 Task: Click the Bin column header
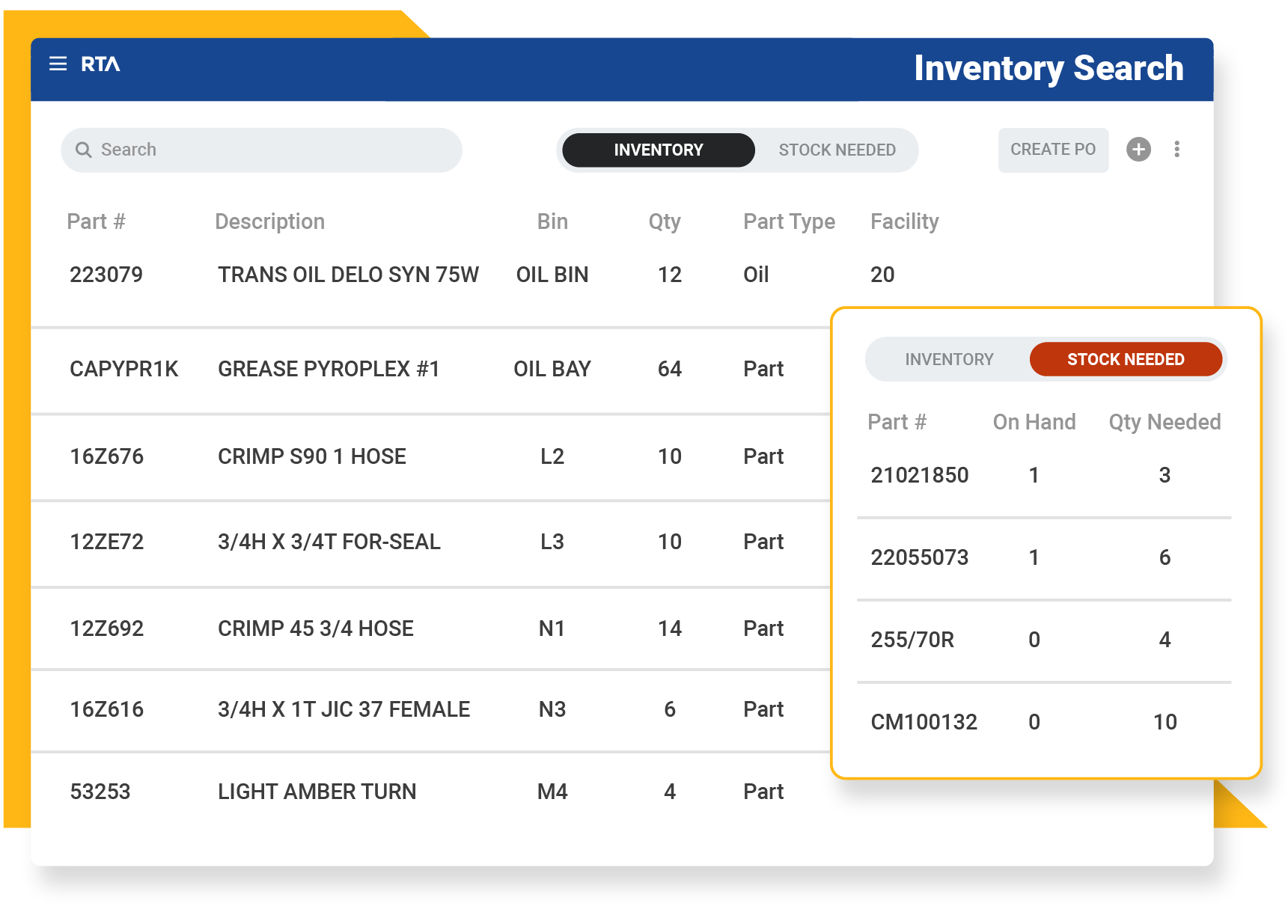tap(552, 221)
